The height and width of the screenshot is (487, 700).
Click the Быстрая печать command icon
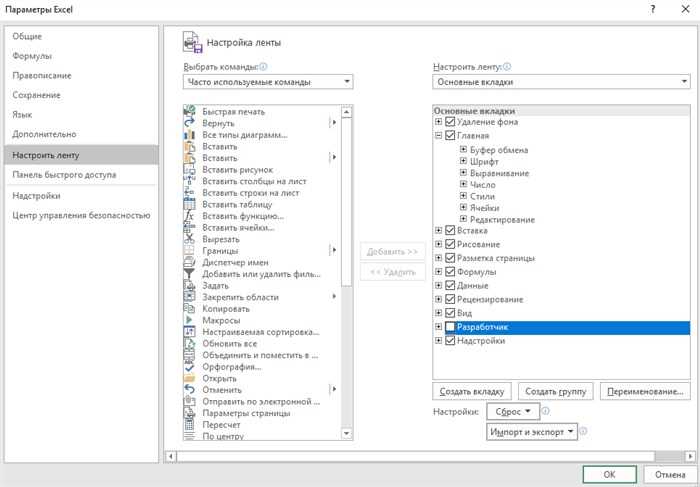click(x=189, y=111)
